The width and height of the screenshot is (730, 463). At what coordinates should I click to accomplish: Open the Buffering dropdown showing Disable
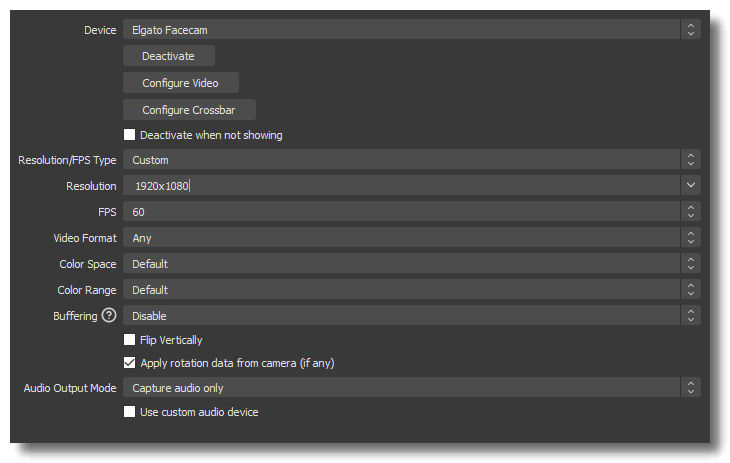[412, 316]
